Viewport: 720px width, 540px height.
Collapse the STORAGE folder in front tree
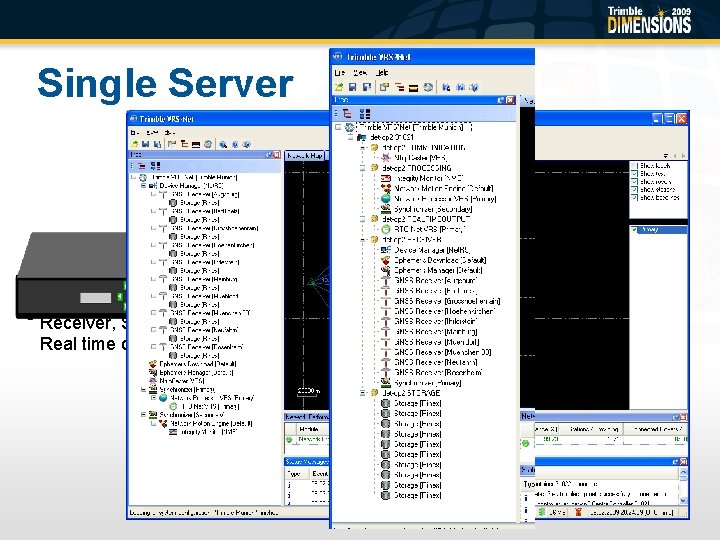click(x=363, y=393)
